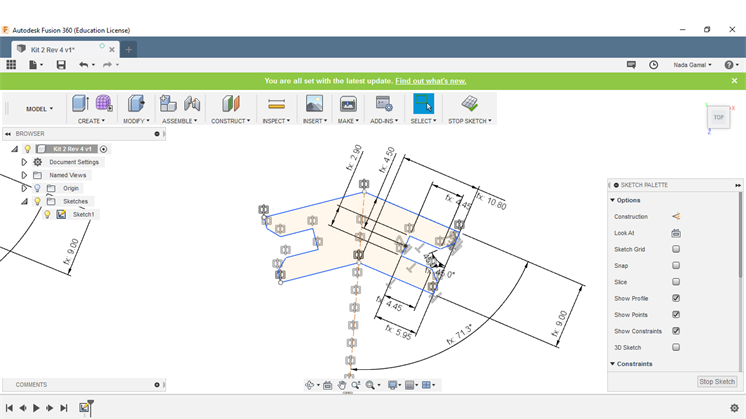Viewport: 746px width, 419px height.
Task: Add a new document tab
Action: 128,49
